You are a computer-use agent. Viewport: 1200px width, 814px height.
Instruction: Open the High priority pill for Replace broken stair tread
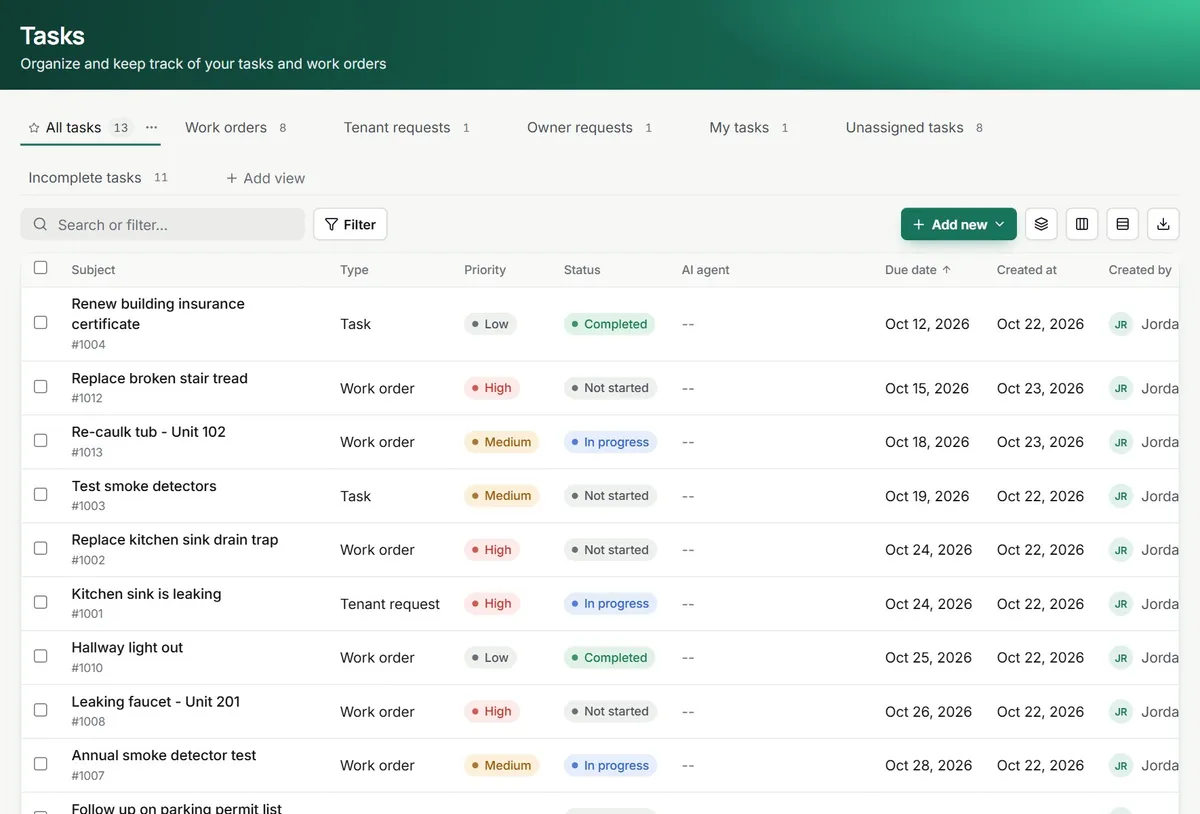(x=491, y=388)
